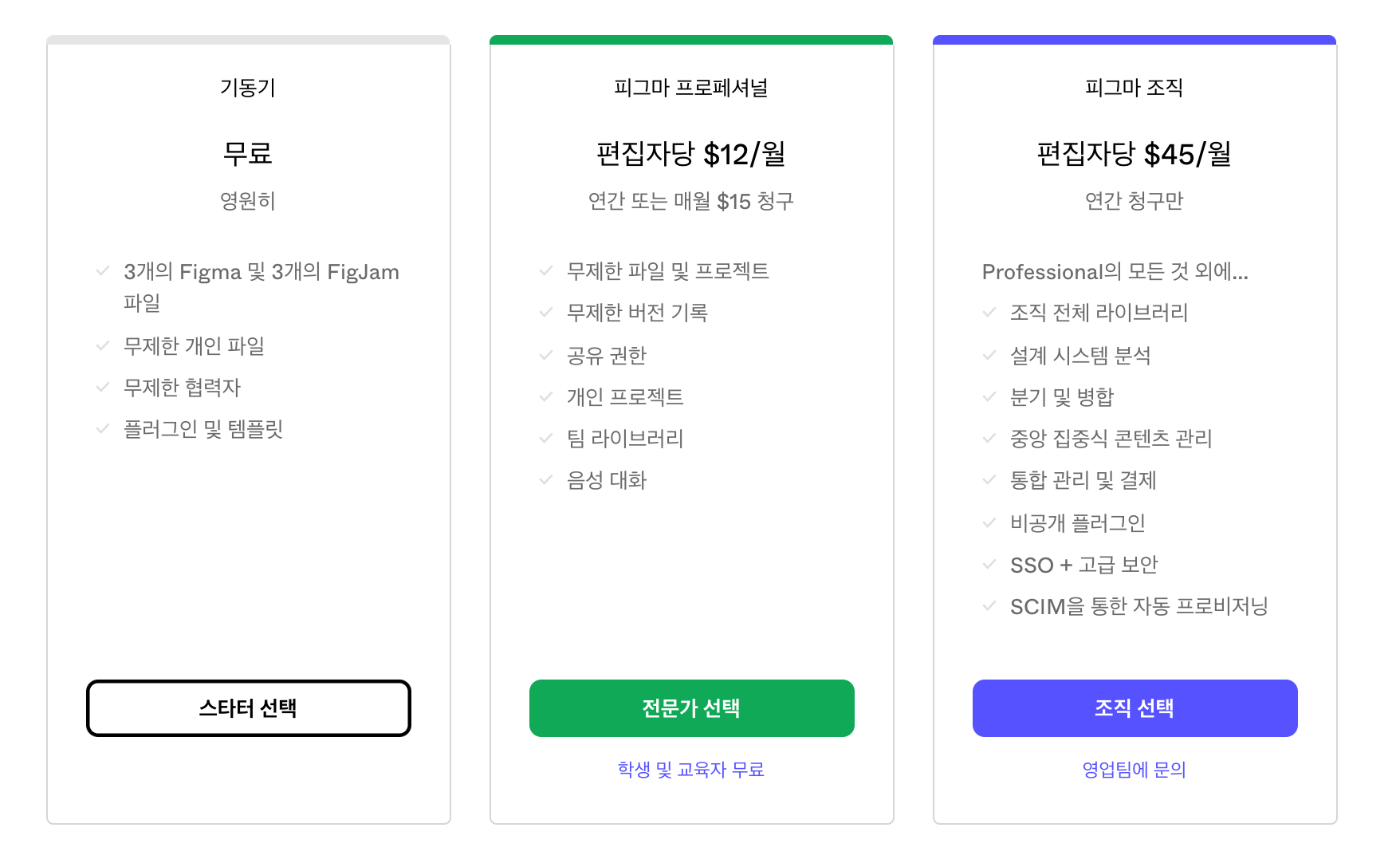Select the 전문가 선택 button
Viewport: 1400px width, 863px height.
691,707
